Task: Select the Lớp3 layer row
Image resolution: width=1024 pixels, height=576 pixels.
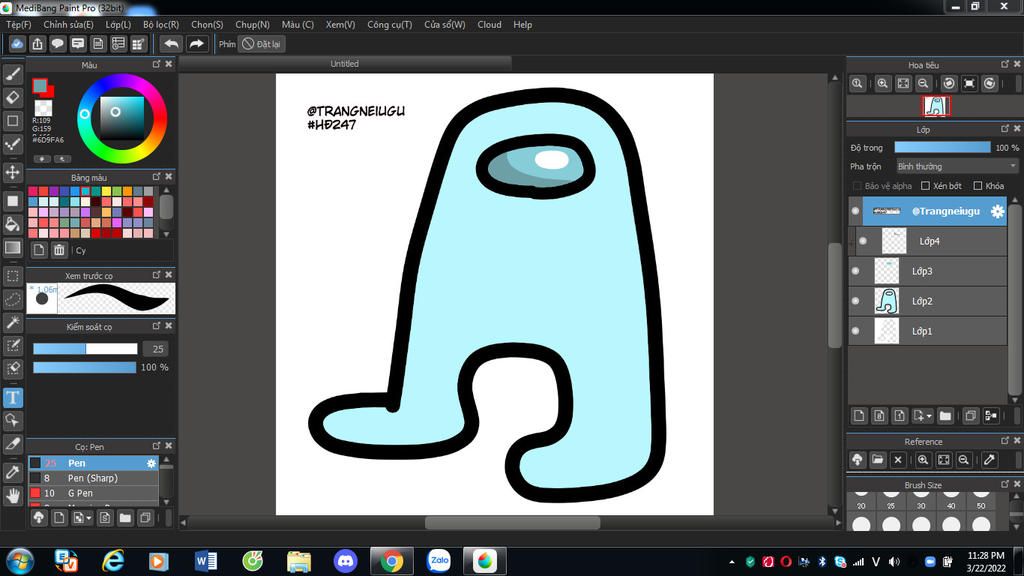Action: [x=928, y=271]
